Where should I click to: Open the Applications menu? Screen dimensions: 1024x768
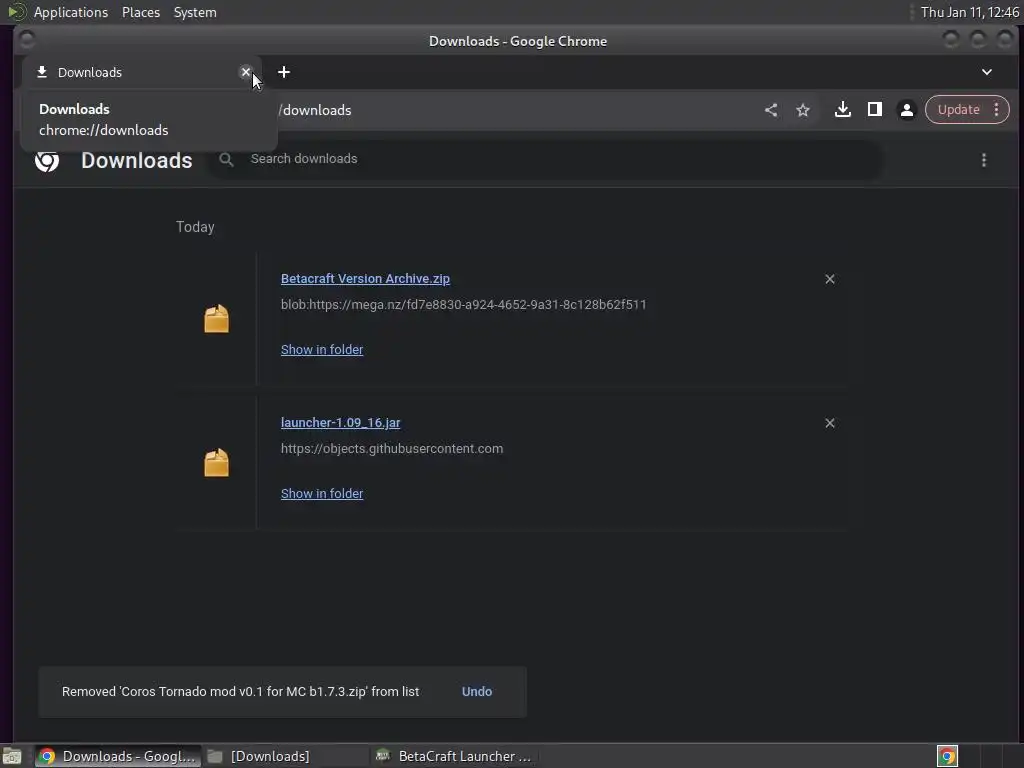(71, 12)
